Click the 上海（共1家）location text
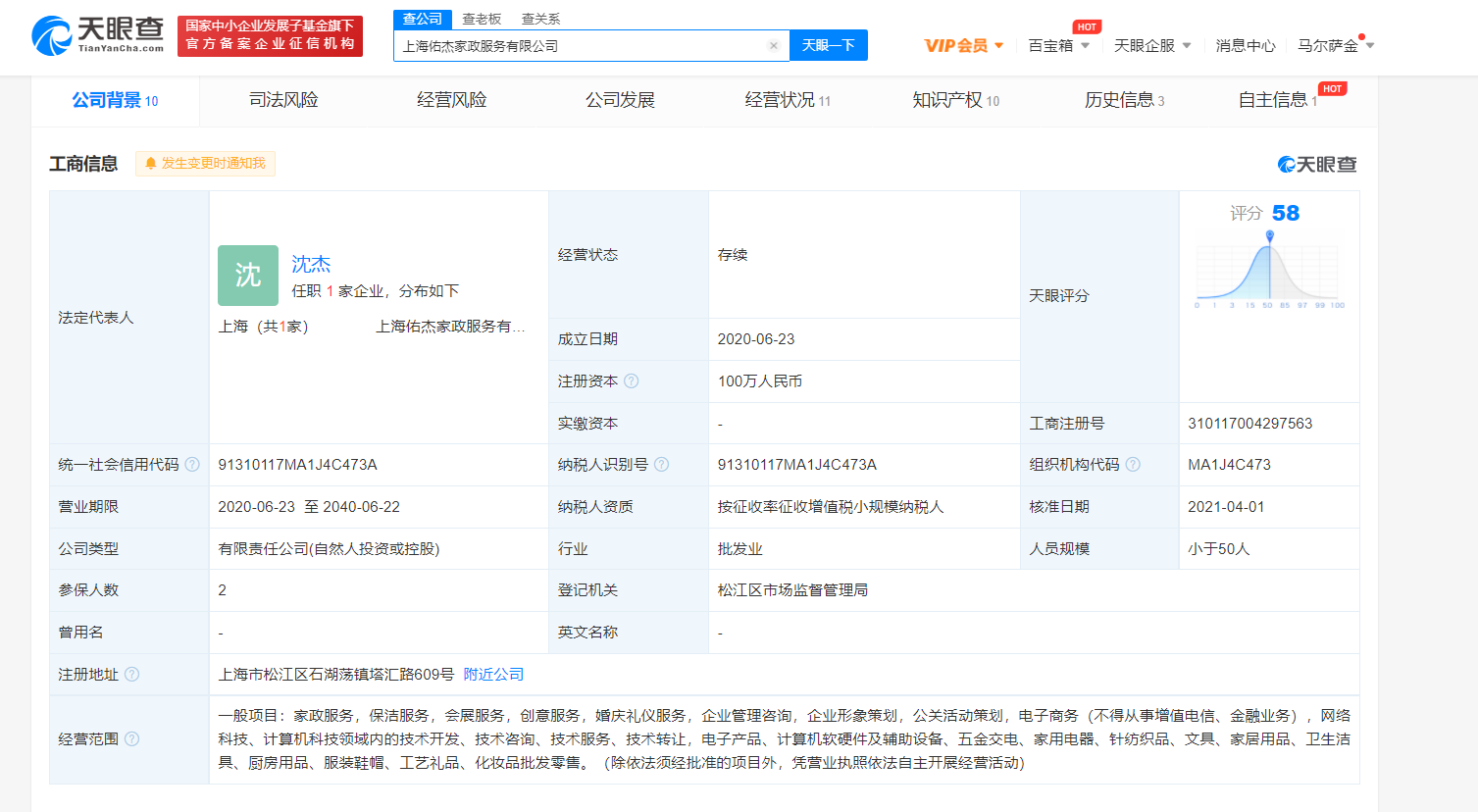 click(x=263, y=327)
